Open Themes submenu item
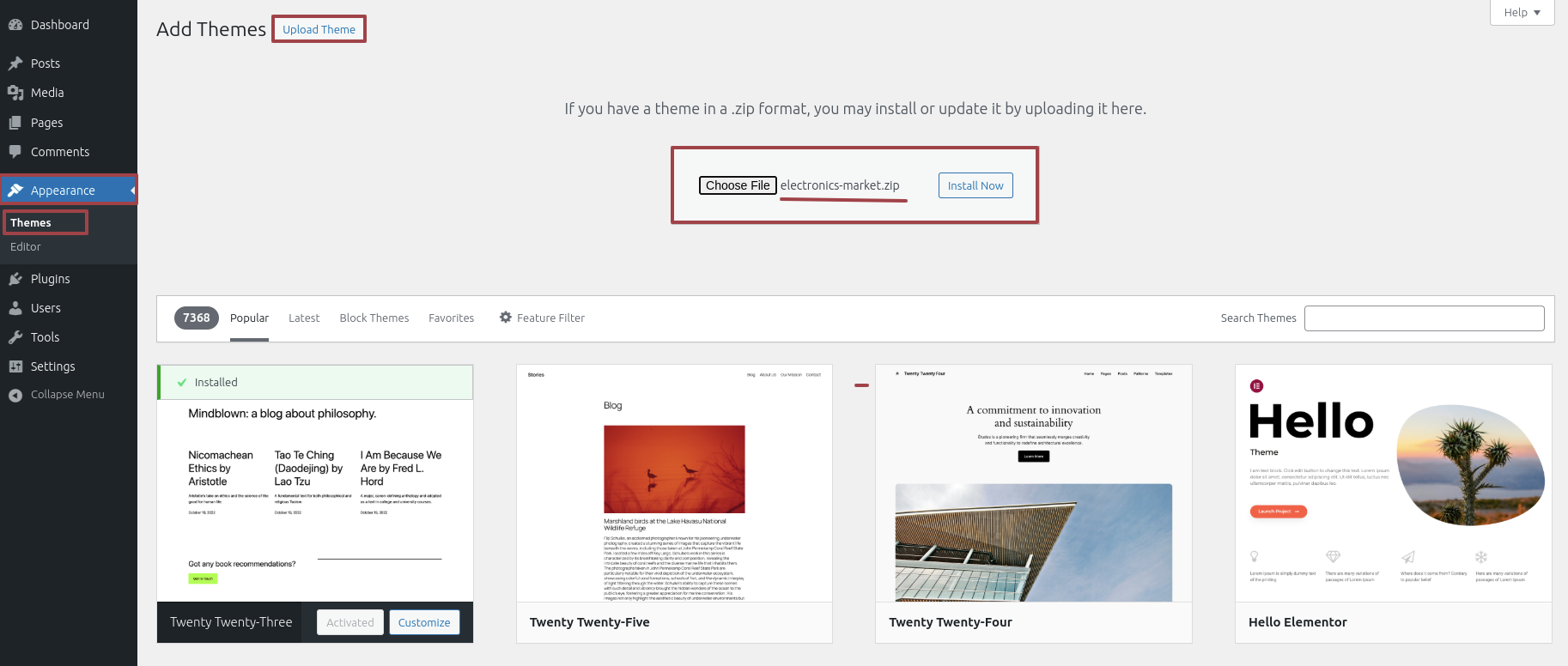Viewport: 1568px width, 666px height. (x=31, y=222)
